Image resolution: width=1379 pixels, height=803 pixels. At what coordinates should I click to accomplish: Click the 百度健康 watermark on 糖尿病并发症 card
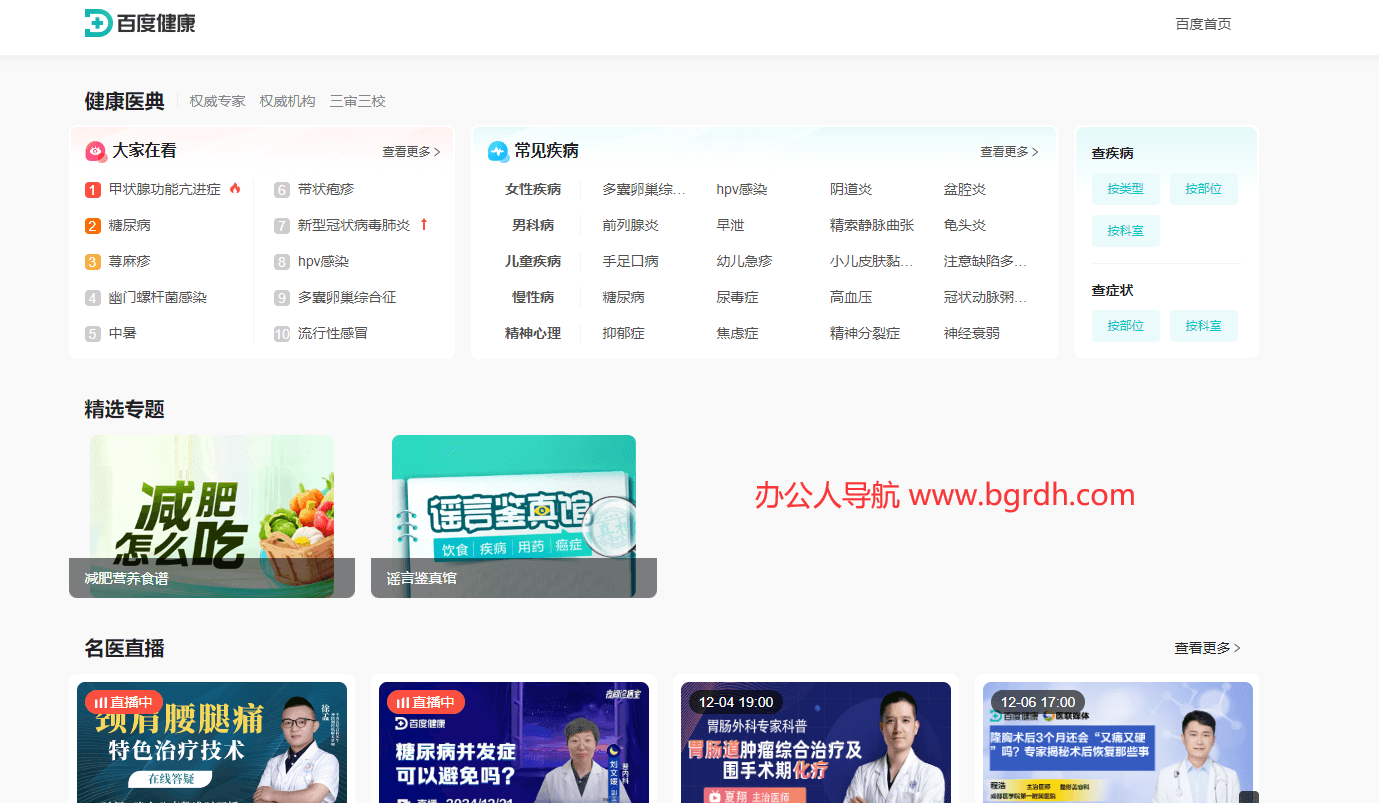click(420, 723)
